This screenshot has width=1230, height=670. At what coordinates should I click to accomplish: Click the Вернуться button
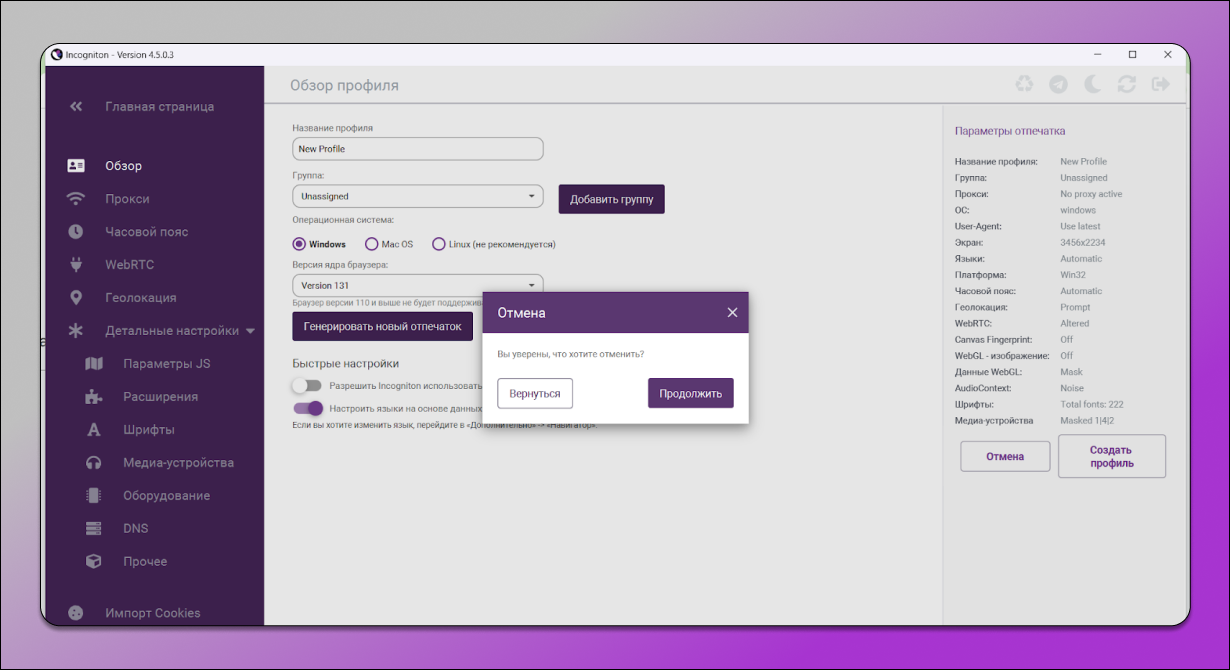coord(535,393)
